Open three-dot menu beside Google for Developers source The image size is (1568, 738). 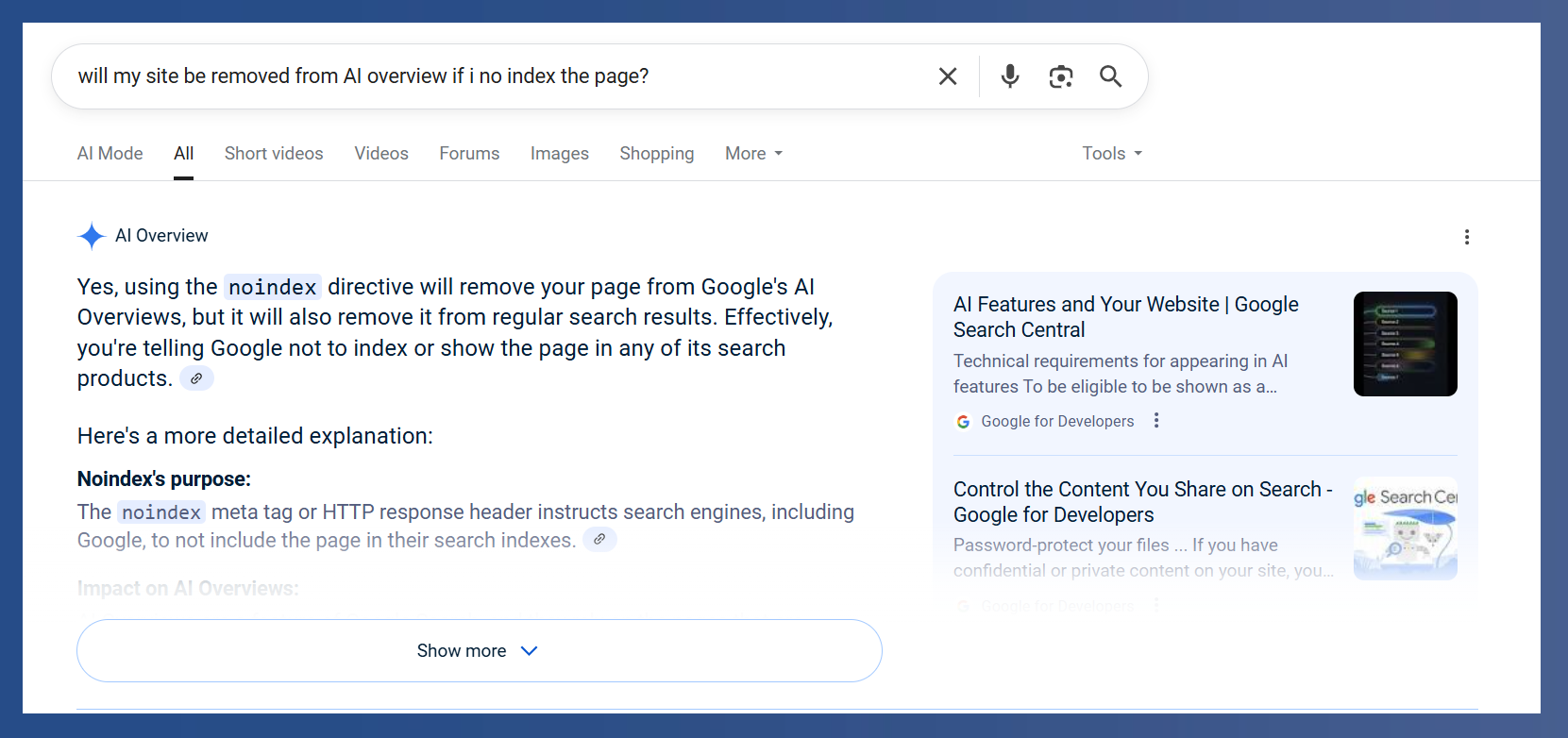tap(1156, 421)
